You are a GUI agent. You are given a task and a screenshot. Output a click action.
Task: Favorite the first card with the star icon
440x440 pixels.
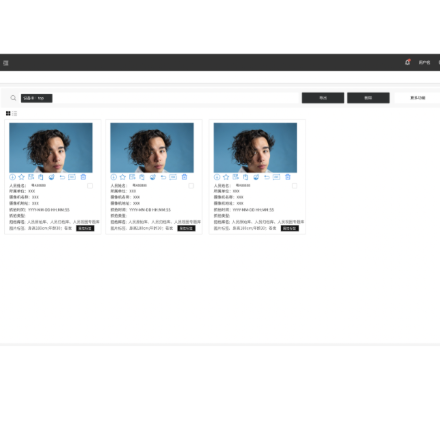(x=21, y=177)
